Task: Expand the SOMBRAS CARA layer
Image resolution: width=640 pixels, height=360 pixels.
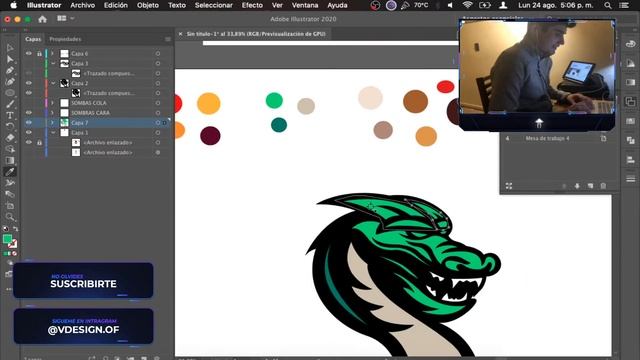Action: 52,113
